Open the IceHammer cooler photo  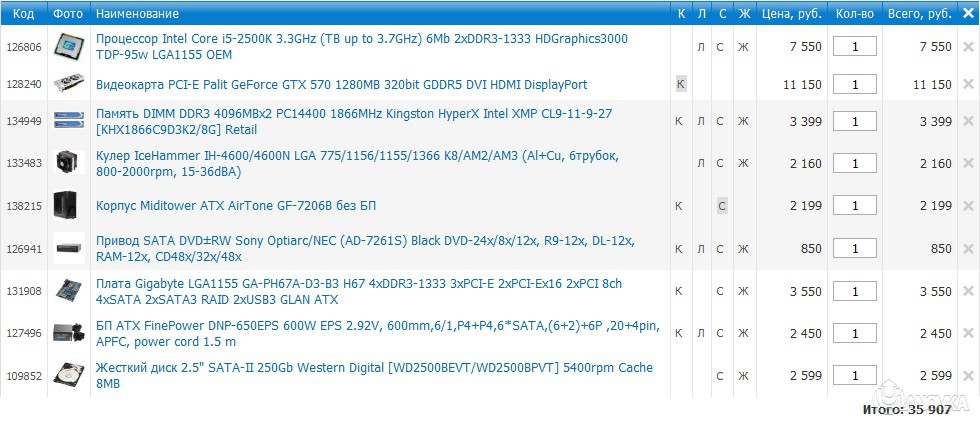[x=66, y=164]
